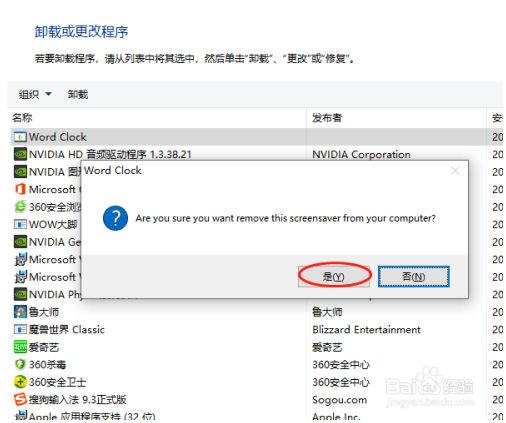Click the 爱奇艺 application icon

(20, 347)
